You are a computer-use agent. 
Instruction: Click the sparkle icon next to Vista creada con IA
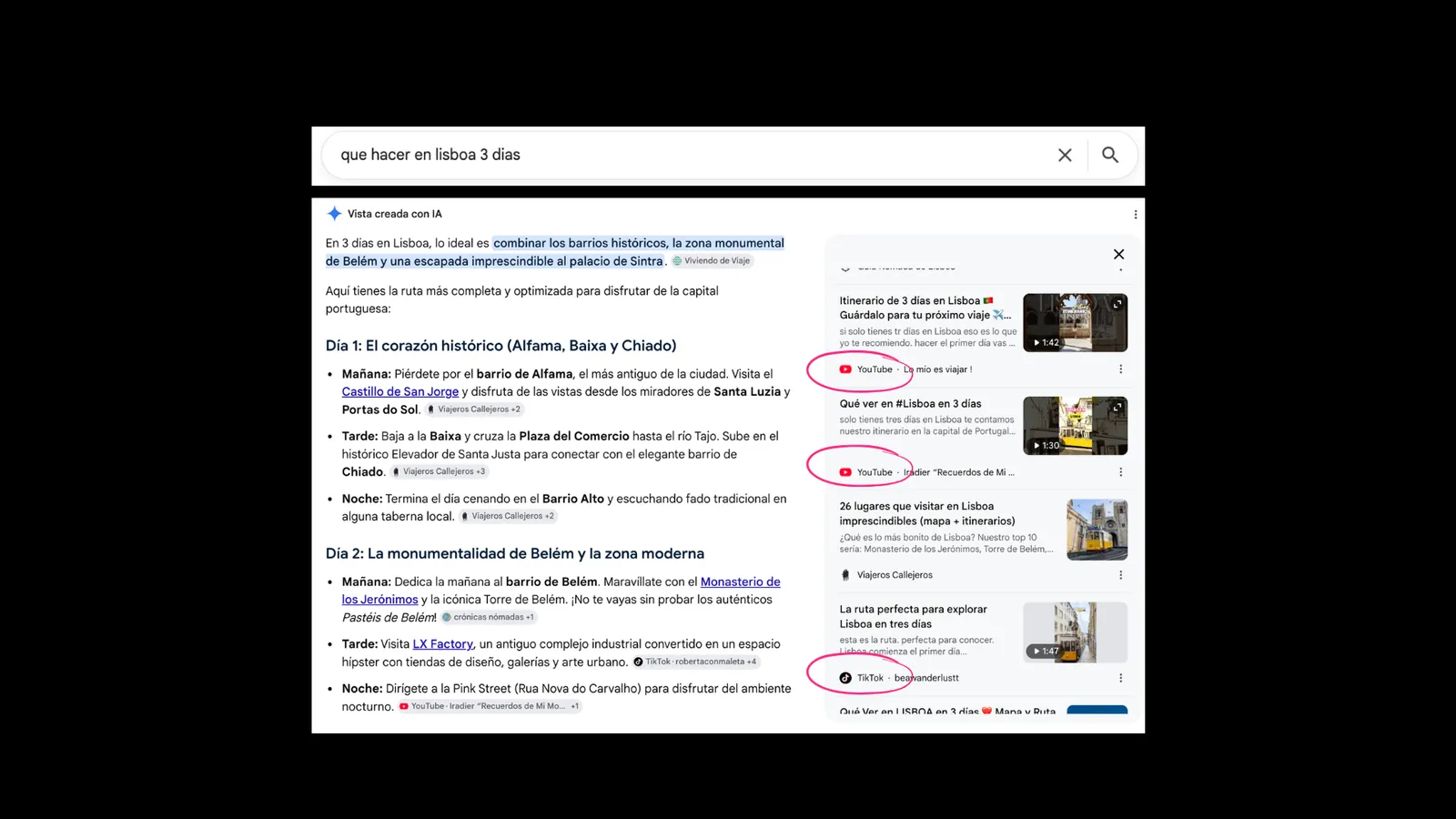coord(334,214)
